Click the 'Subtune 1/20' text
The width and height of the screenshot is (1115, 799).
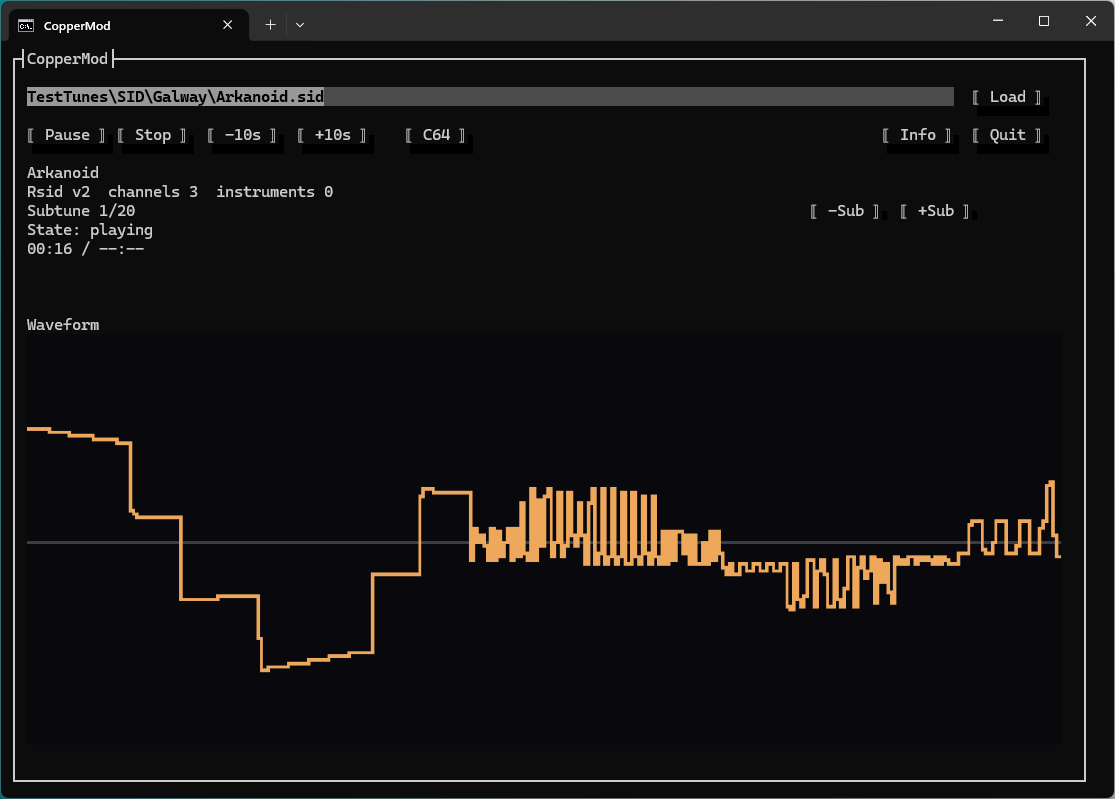pos(81,211)
